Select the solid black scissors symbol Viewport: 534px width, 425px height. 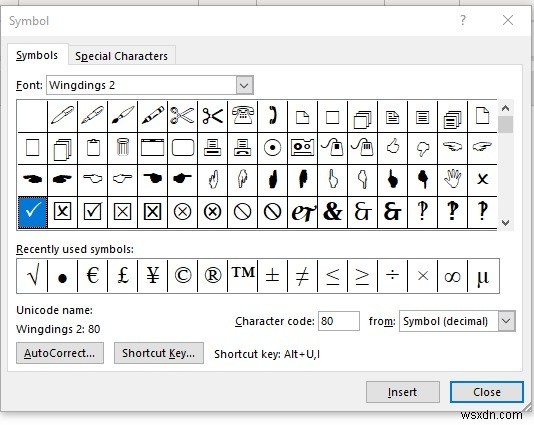pyautogui.click(x=212, y=116)
